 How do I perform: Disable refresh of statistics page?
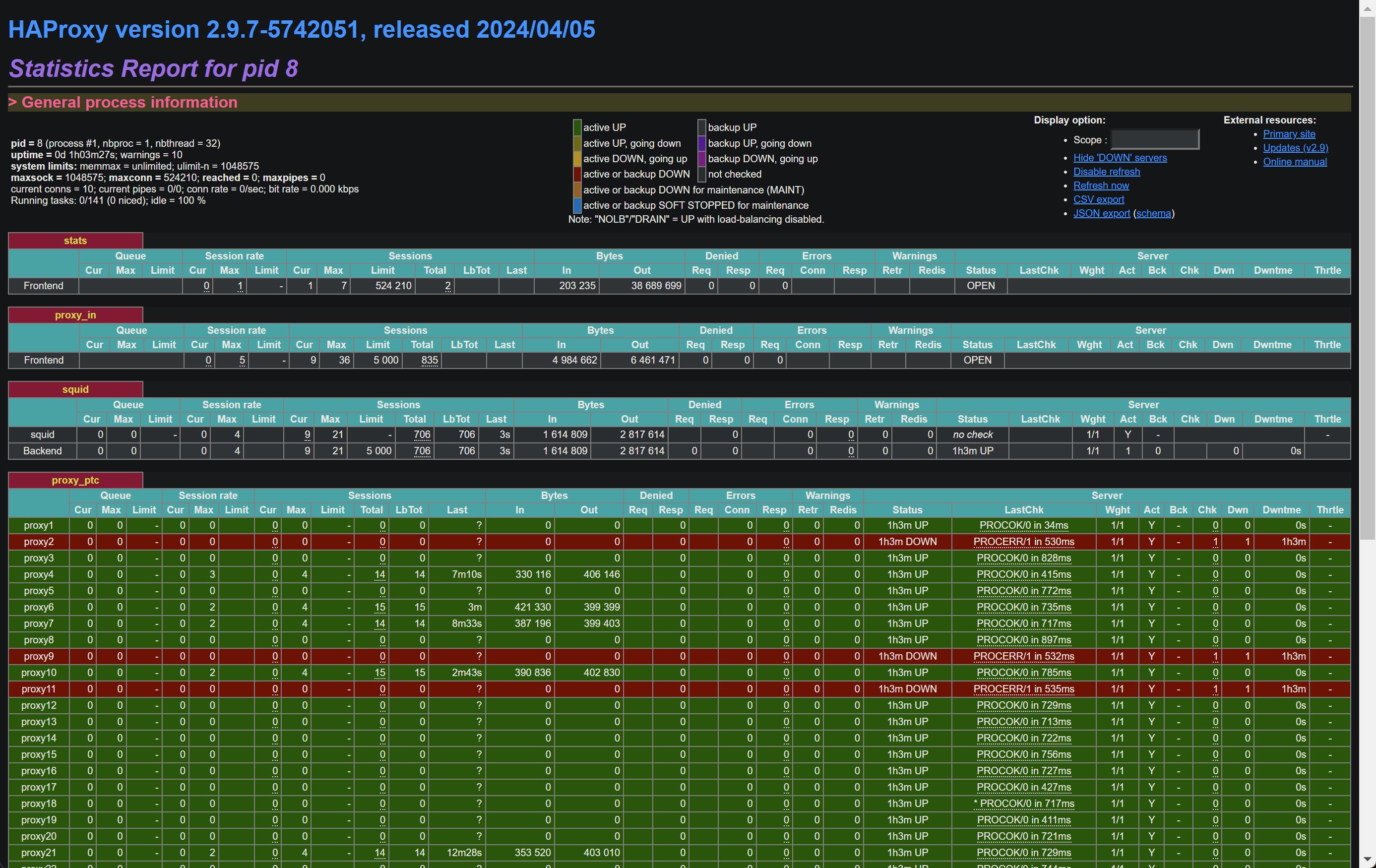(x=1106, y=172)
